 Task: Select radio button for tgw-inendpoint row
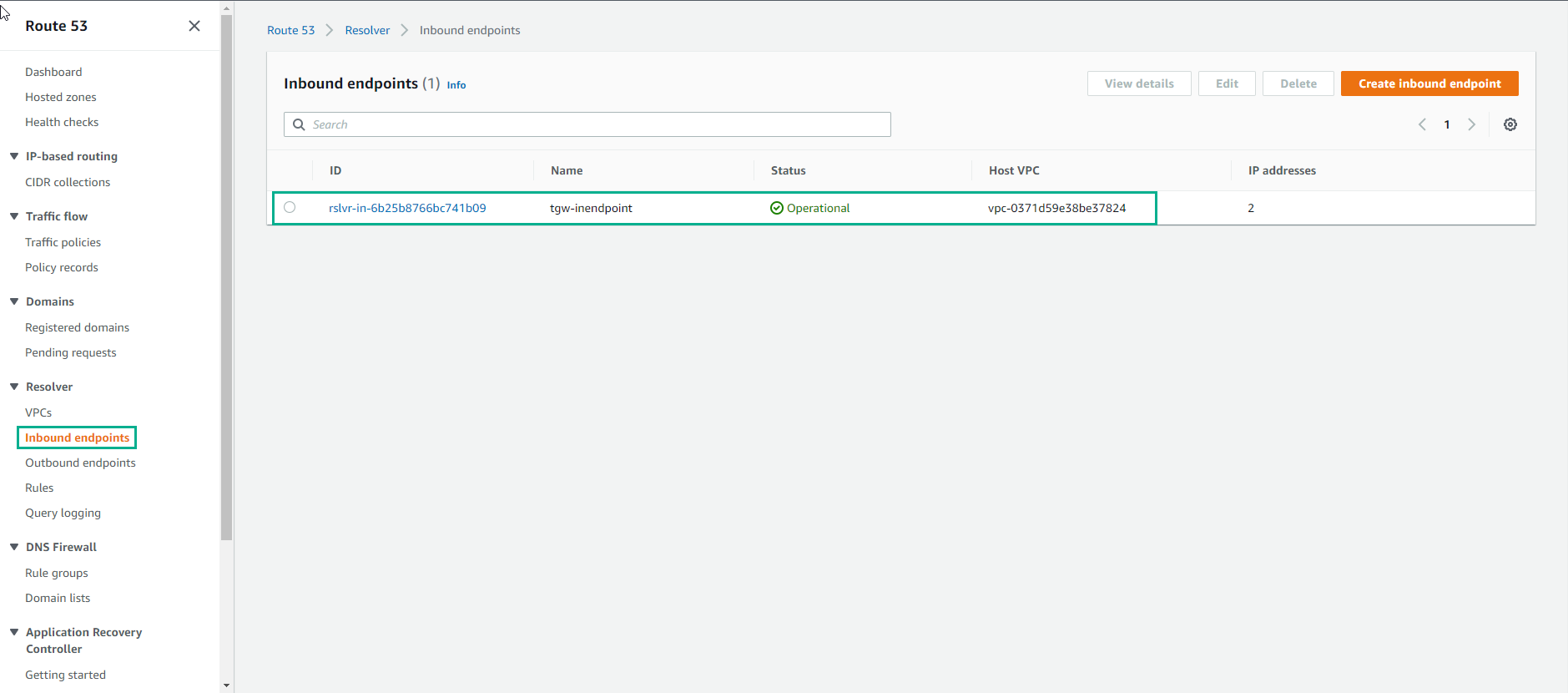tap(290, 207)
